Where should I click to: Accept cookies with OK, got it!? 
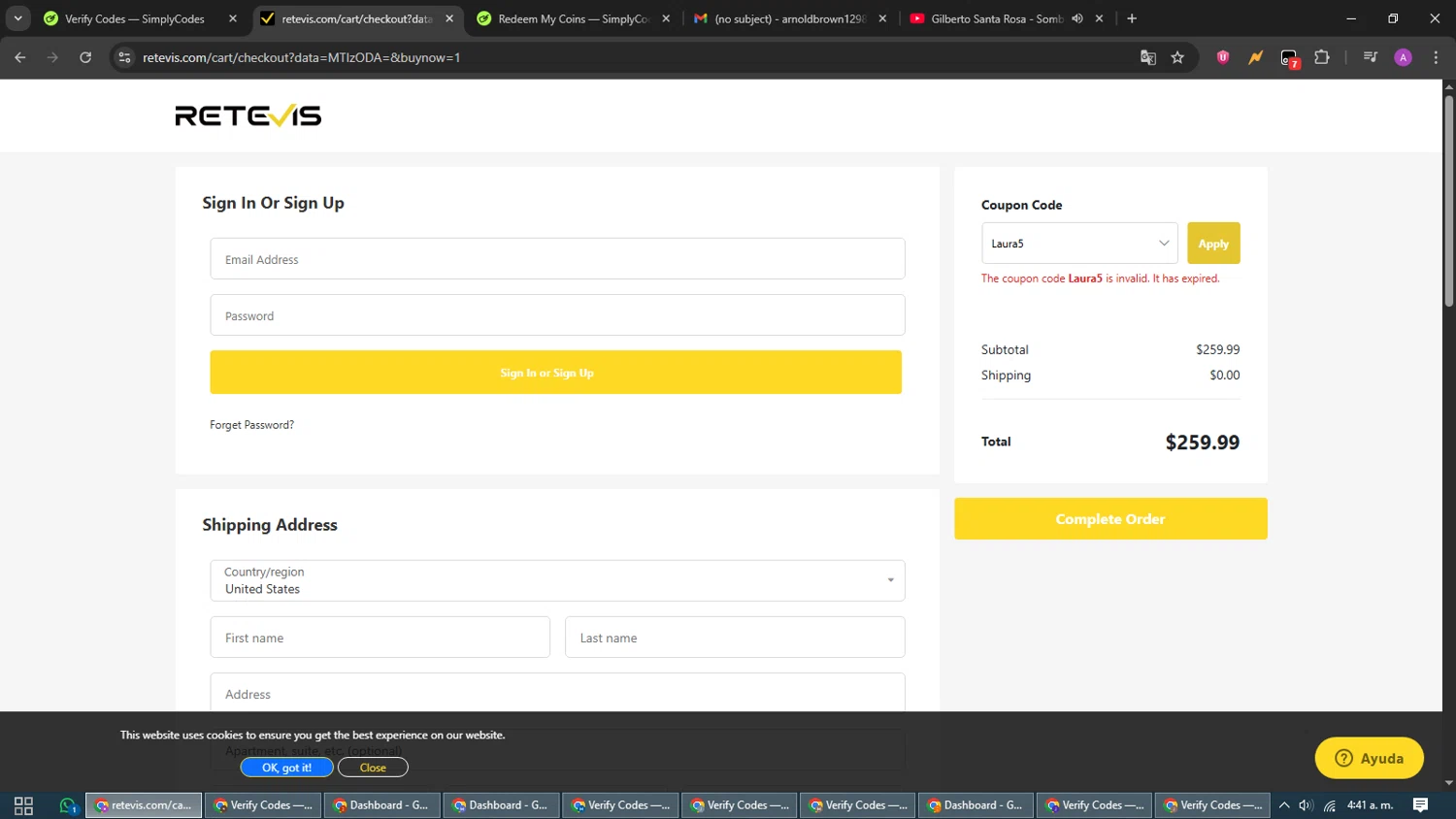pos(287,768)
